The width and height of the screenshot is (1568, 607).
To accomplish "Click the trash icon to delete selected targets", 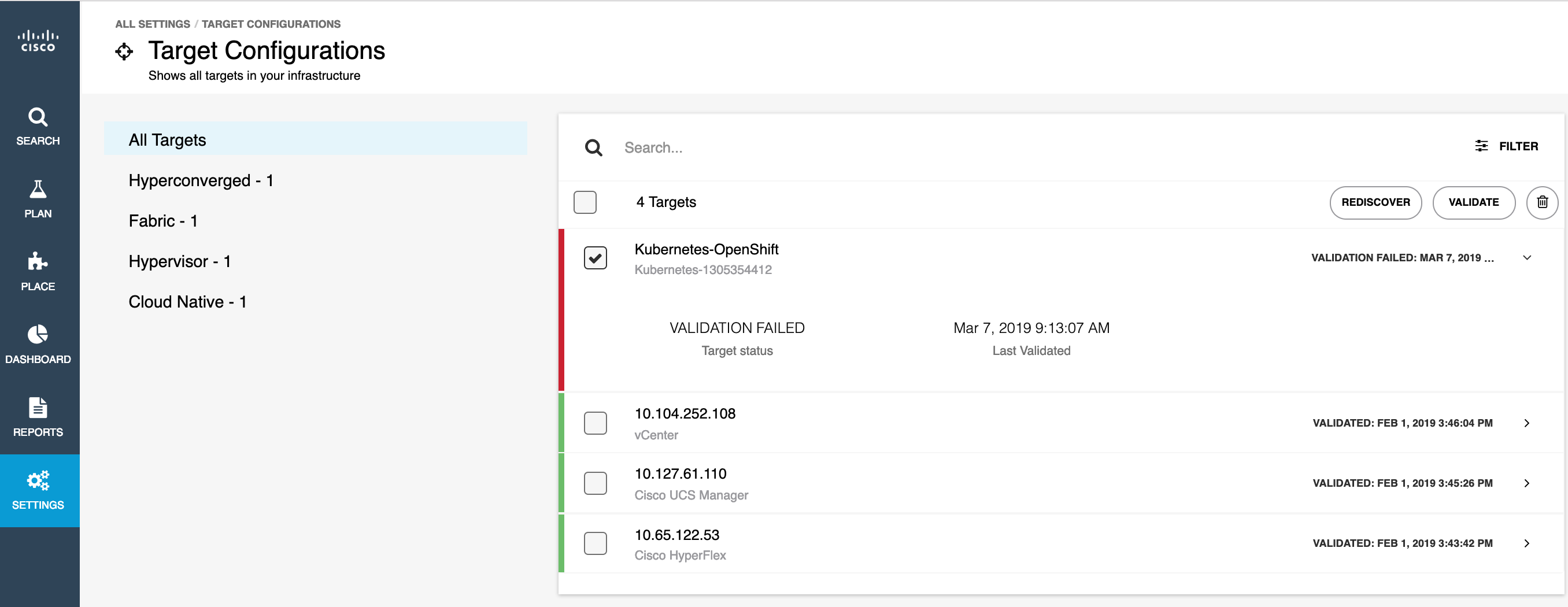I will (x=1543, y=202).
